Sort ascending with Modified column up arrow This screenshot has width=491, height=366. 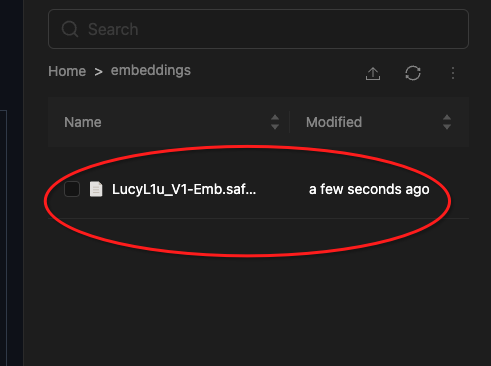(x=447, y=118)
